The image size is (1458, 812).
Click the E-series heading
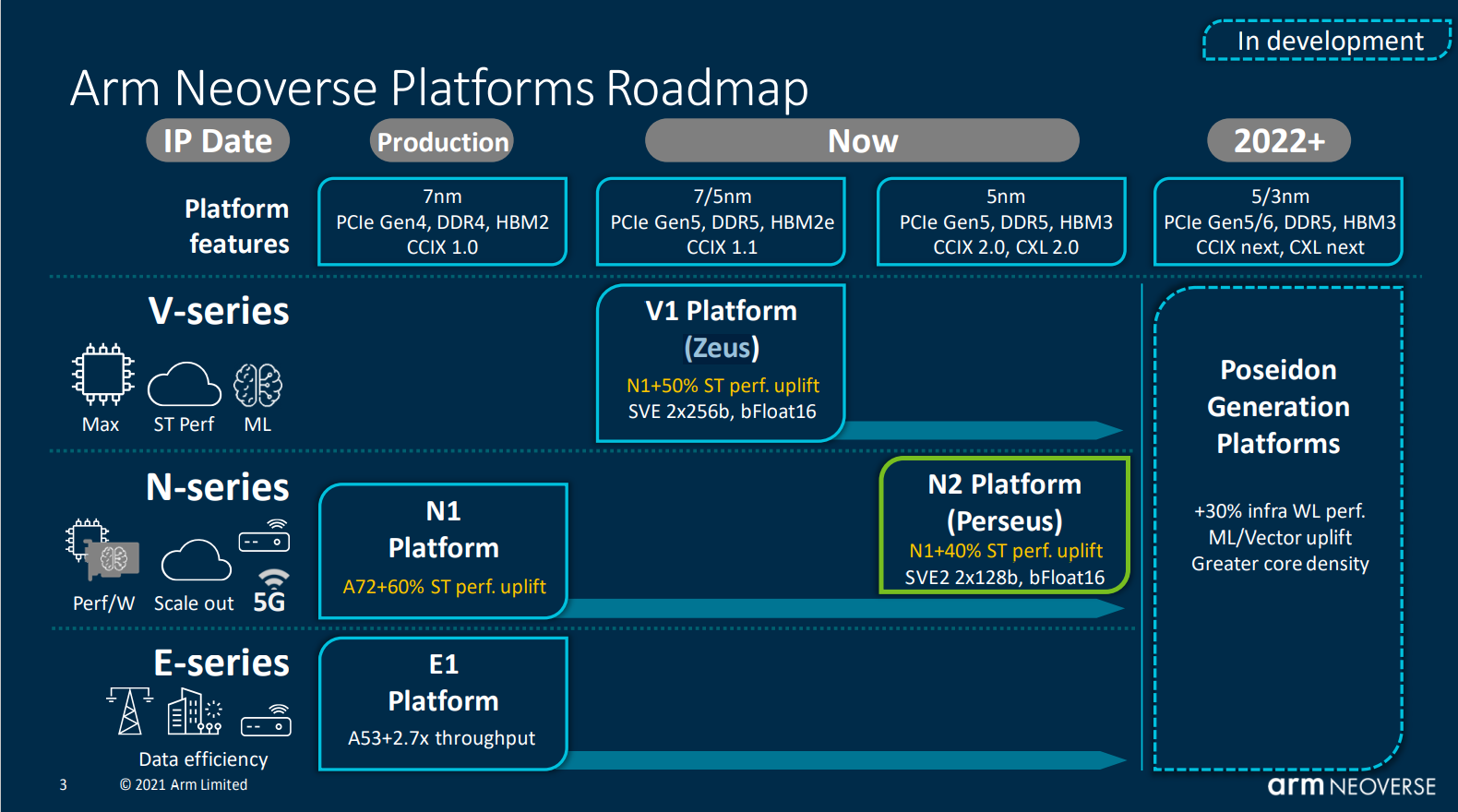[x=221, y=663]
